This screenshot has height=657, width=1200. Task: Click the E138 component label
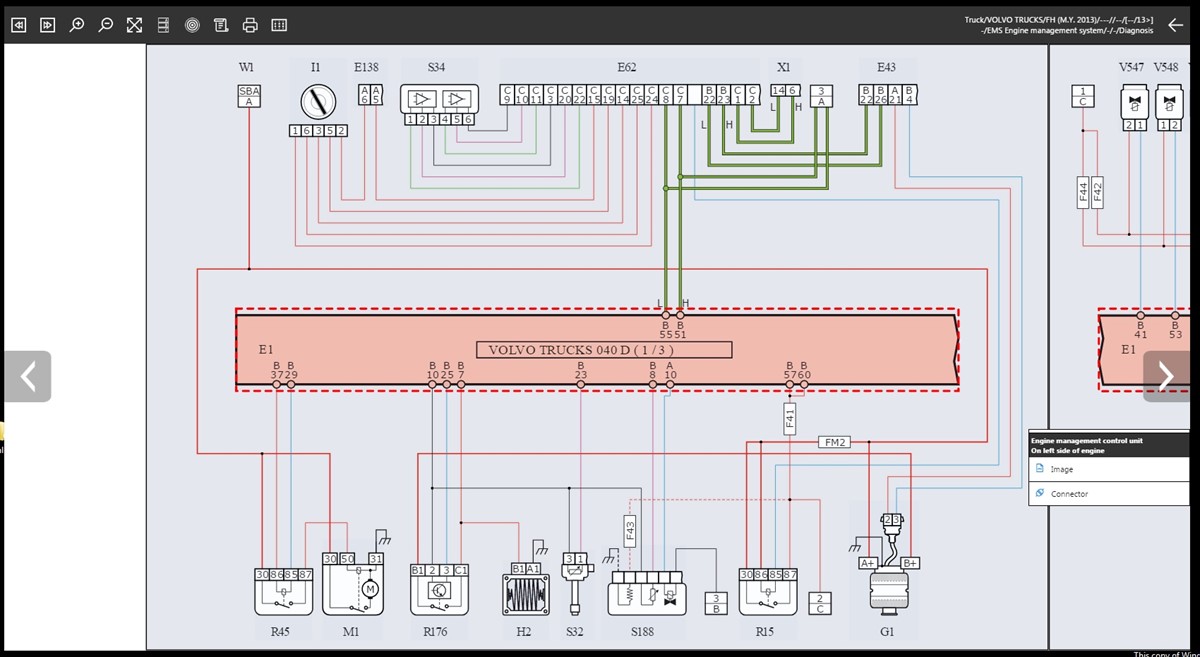click(x=366, y=67)
